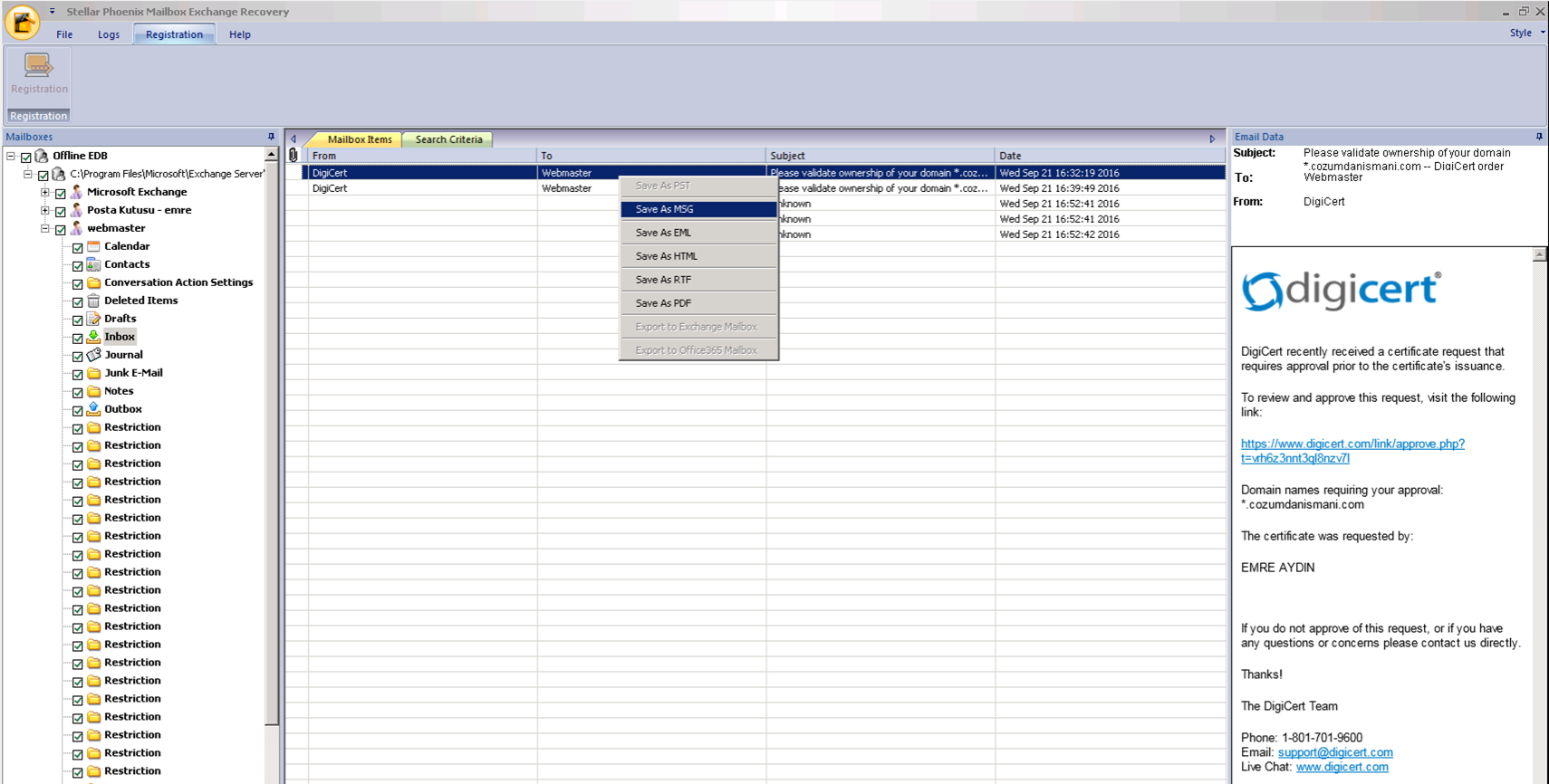The width and height of the screenshot is (1549, 784).
Task: Open the Help menu
Action: tap(240, 34)
